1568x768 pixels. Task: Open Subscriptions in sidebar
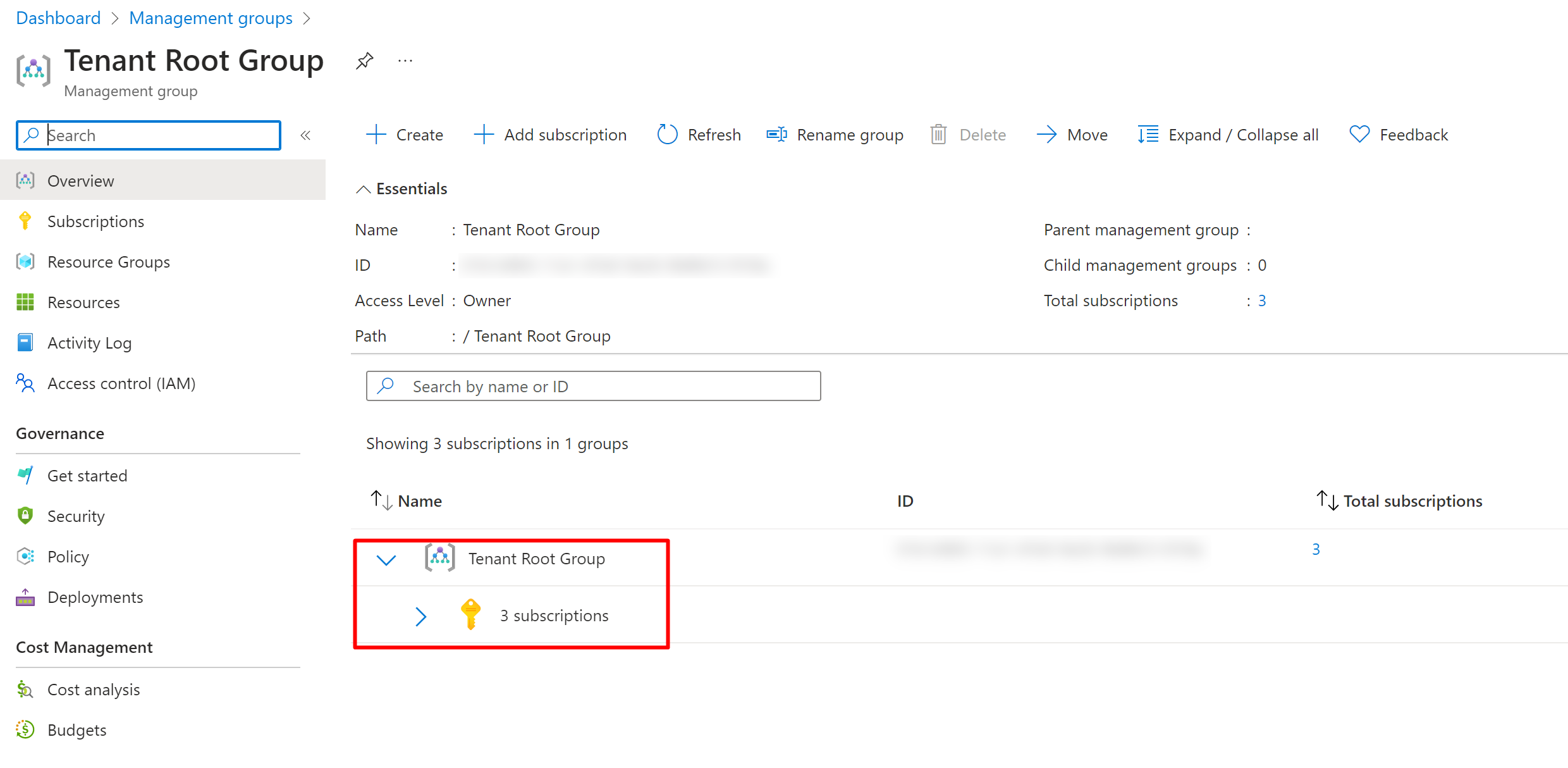pos(95,221)
